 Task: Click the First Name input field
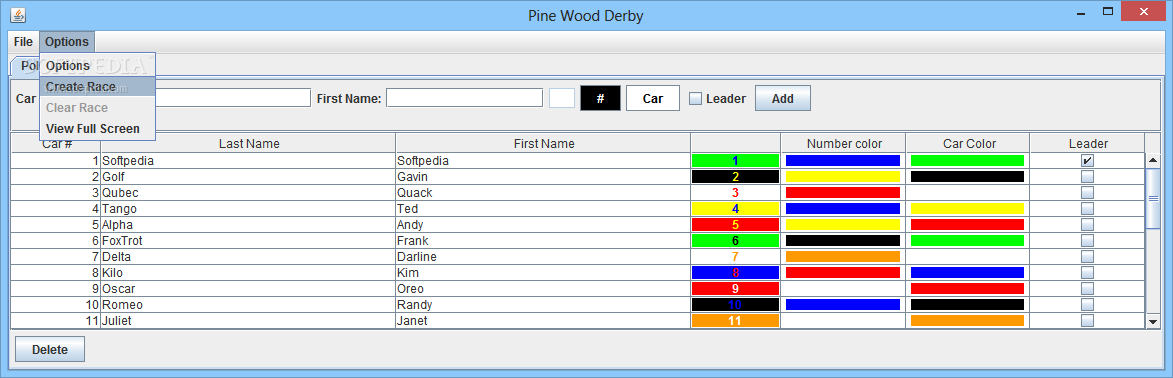[x=465, y=98]
